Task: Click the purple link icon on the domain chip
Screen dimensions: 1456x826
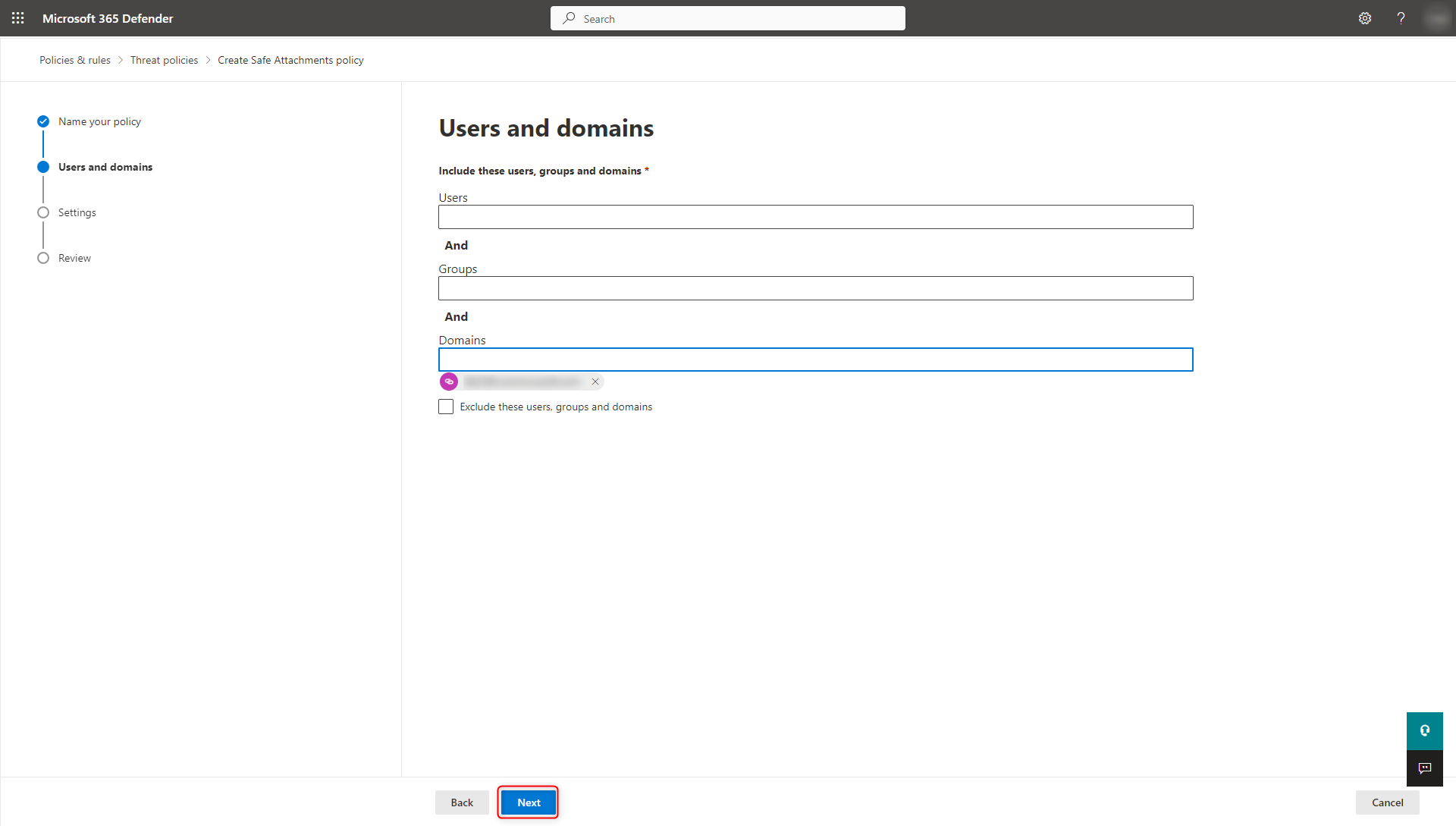Action: coord(449,382)
